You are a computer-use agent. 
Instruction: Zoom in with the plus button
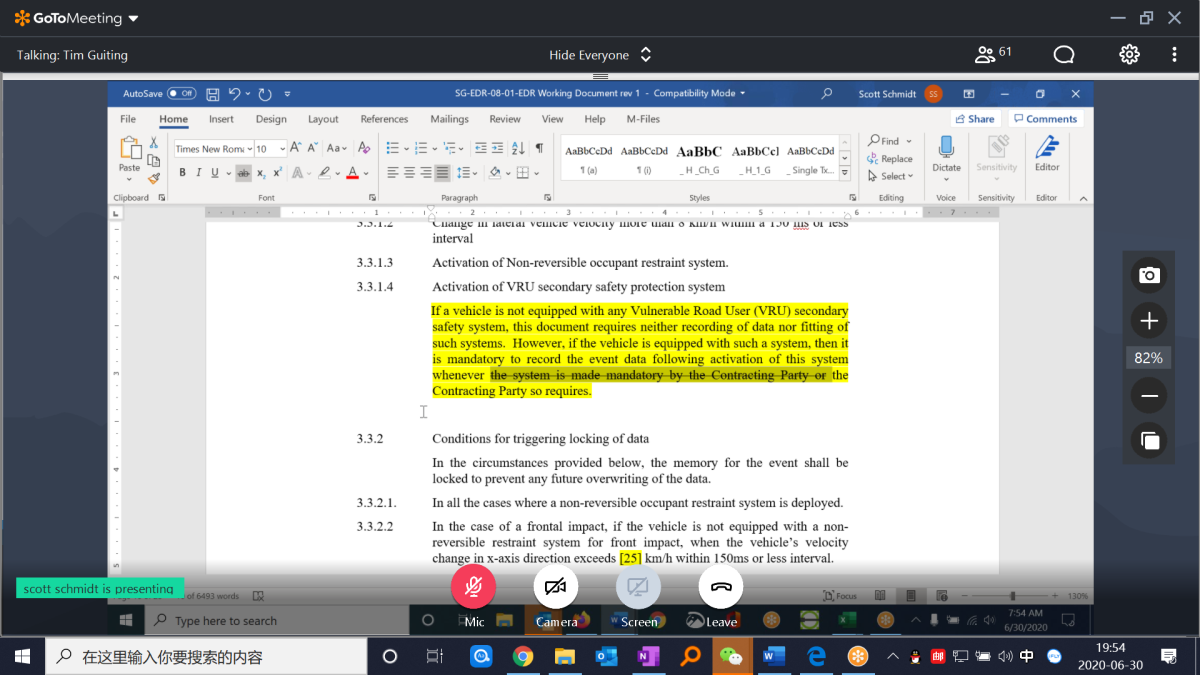1149,321
